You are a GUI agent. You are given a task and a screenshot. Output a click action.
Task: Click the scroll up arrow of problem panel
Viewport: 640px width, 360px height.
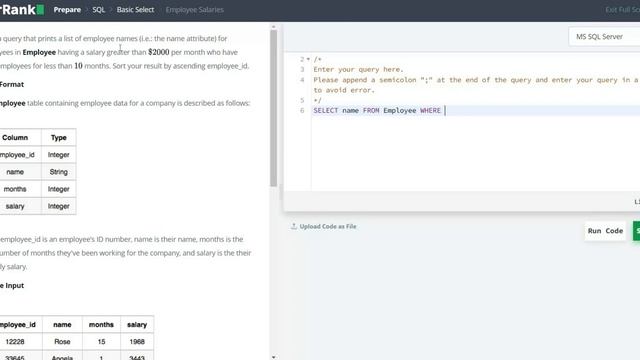point(273,27)
